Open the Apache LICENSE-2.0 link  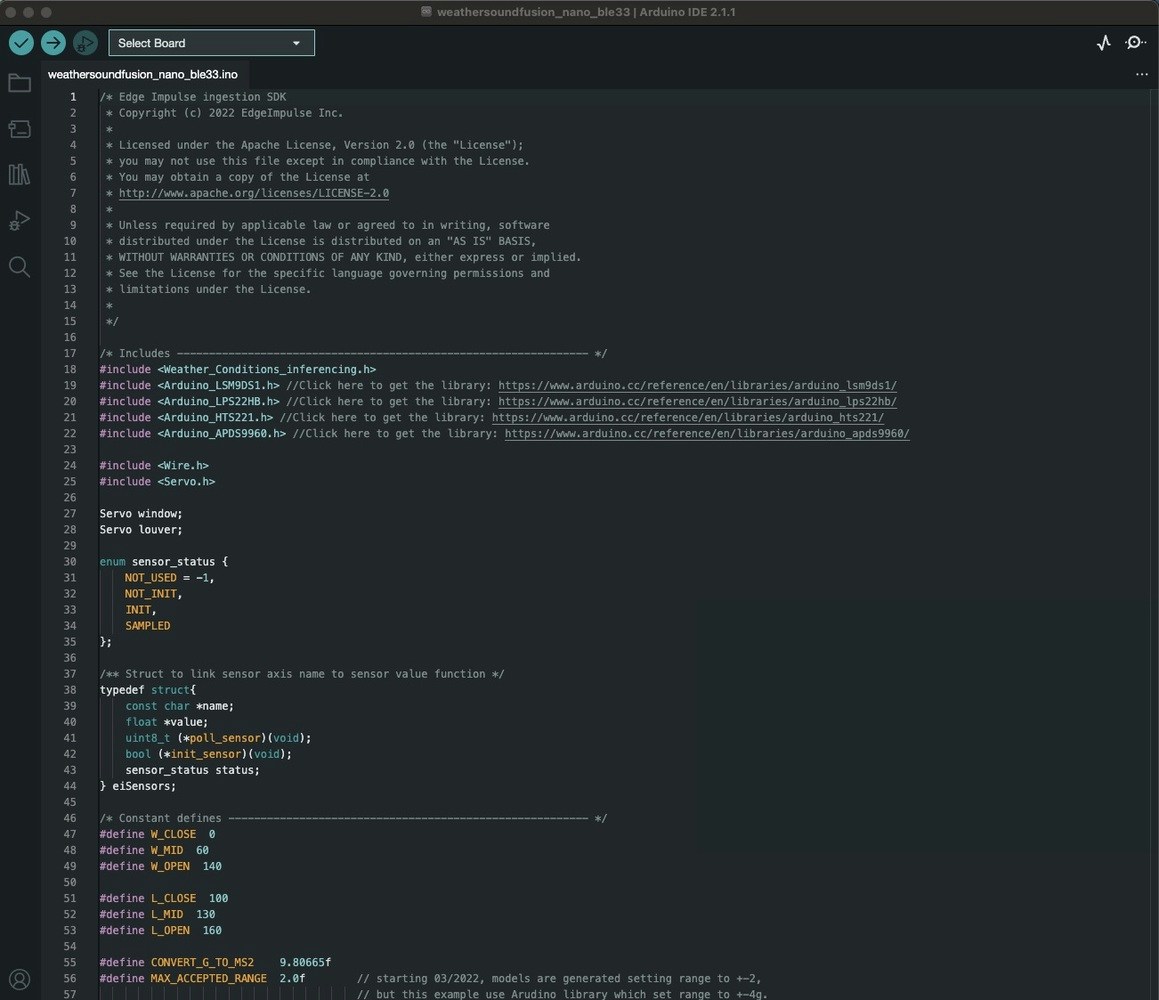coord(254,193)
